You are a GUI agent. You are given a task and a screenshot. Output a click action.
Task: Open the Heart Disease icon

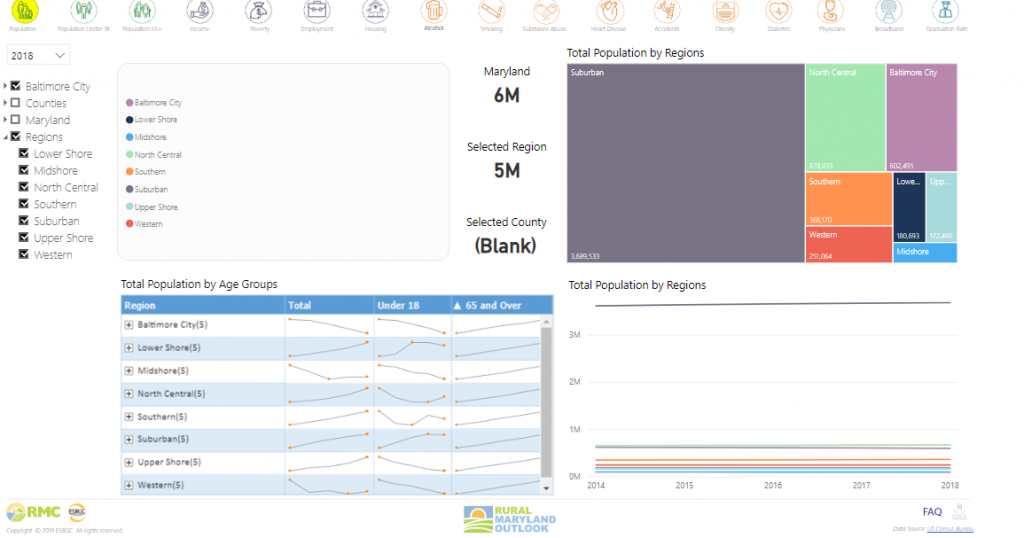[608, 12]
